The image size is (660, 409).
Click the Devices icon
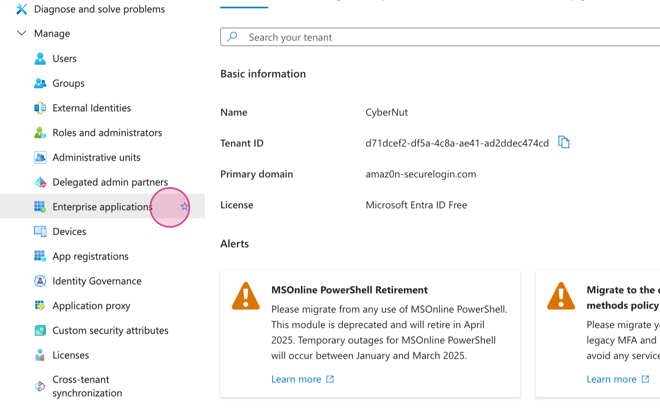coord(40,231)
